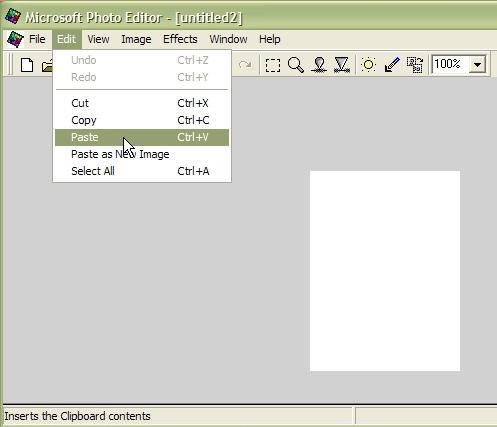Choose the Select rectangle tool
The image size is (497, 427).
pos(273,65)
